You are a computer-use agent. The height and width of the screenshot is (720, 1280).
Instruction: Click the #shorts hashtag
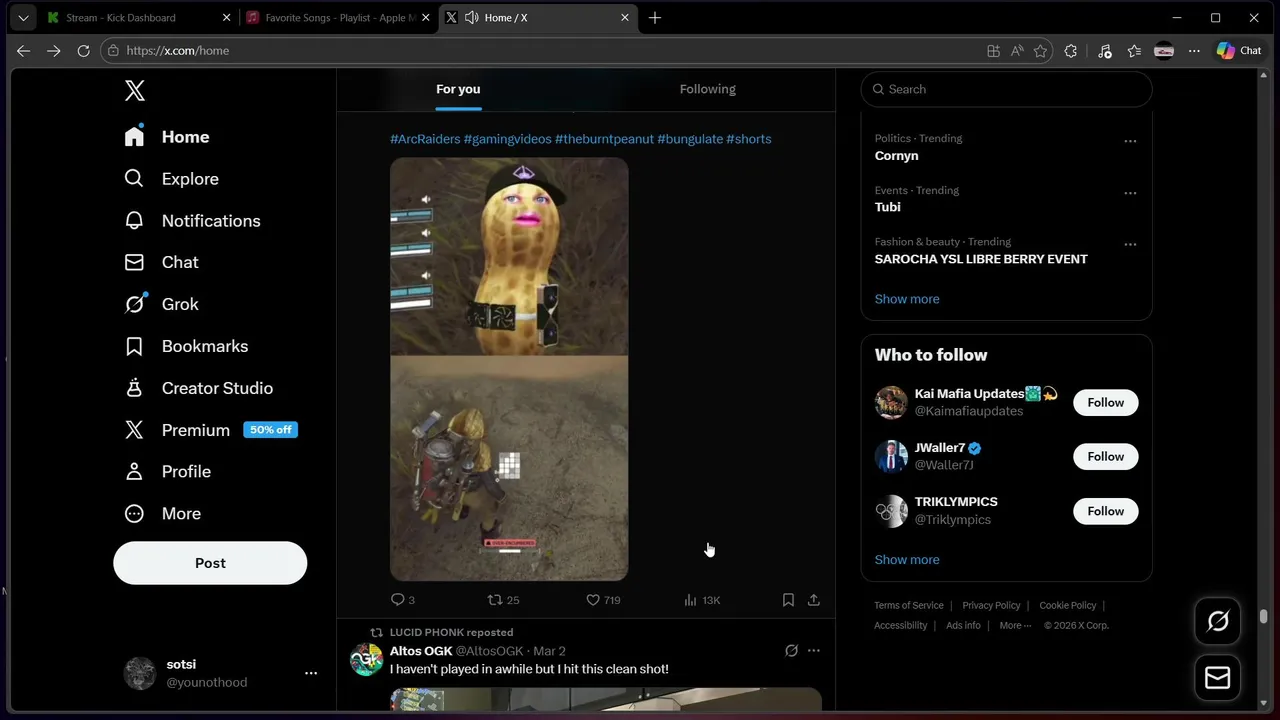coord(749,139)
